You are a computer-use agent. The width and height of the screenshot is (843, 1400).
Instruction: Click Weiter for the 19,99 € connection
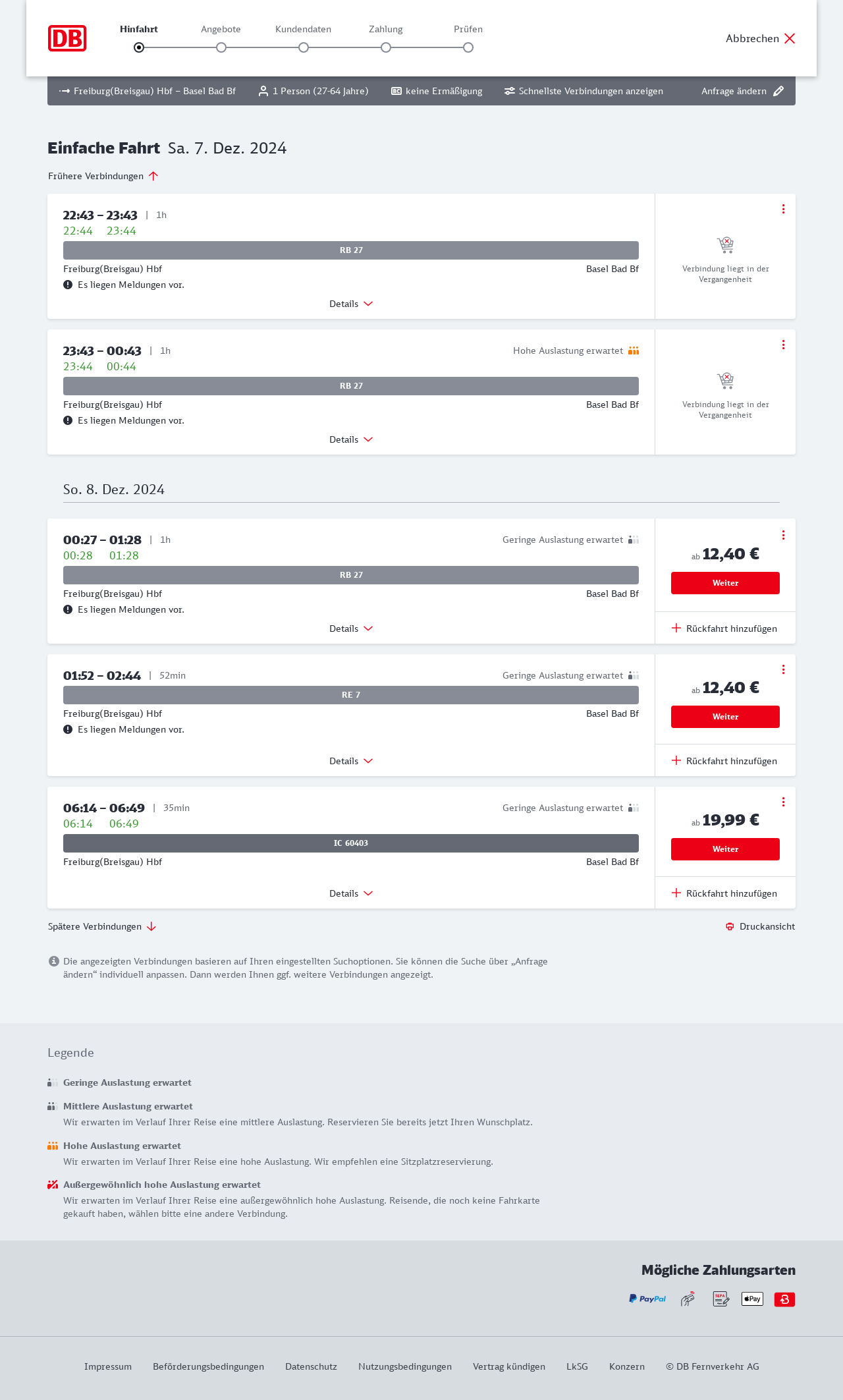click(725, 849)
